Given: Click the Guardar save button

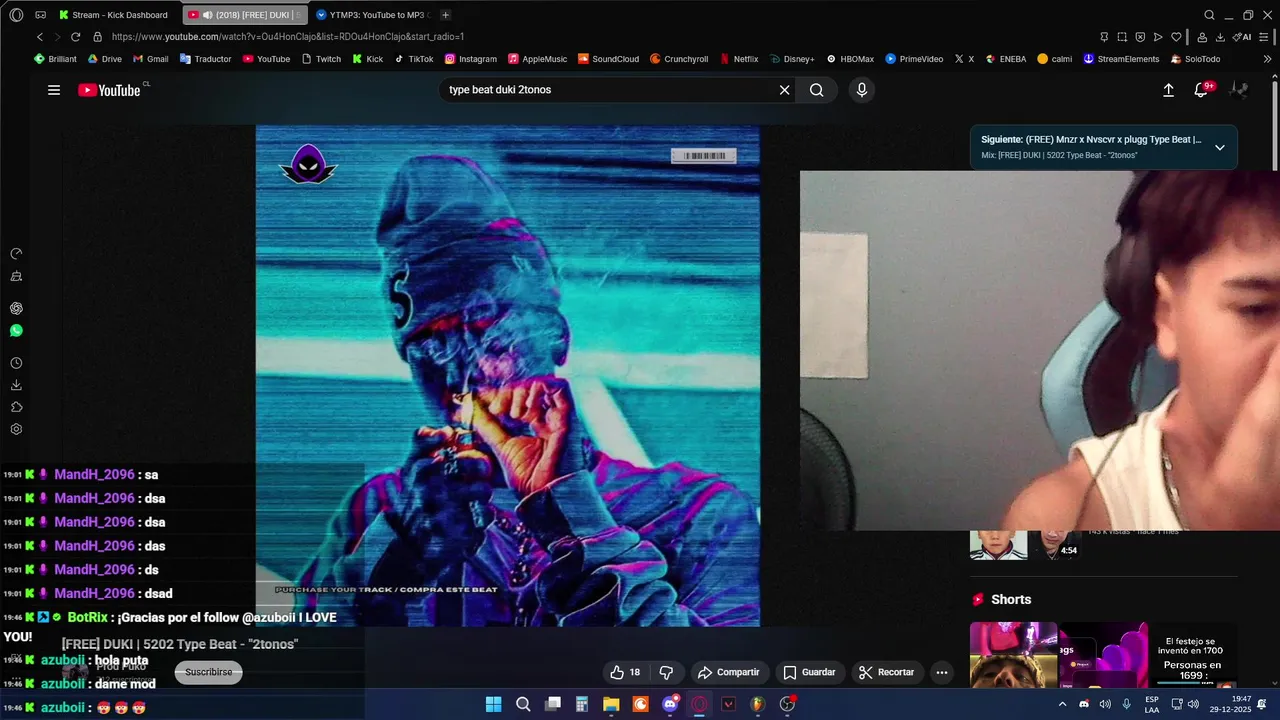Looking at the screenshot, I should (x=809, y=672).
